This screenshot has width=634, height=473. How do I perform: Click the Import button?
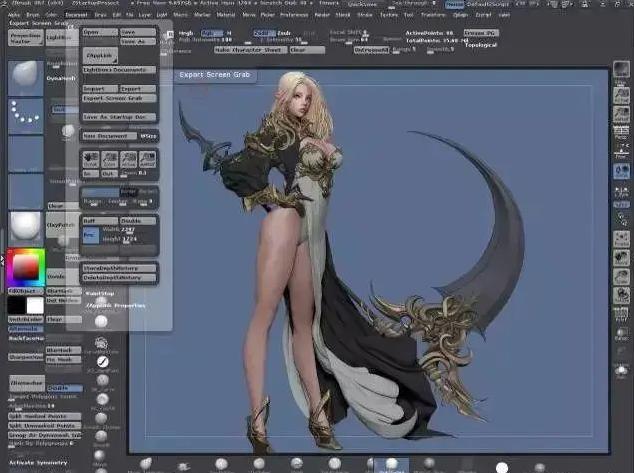pos(100,89)
